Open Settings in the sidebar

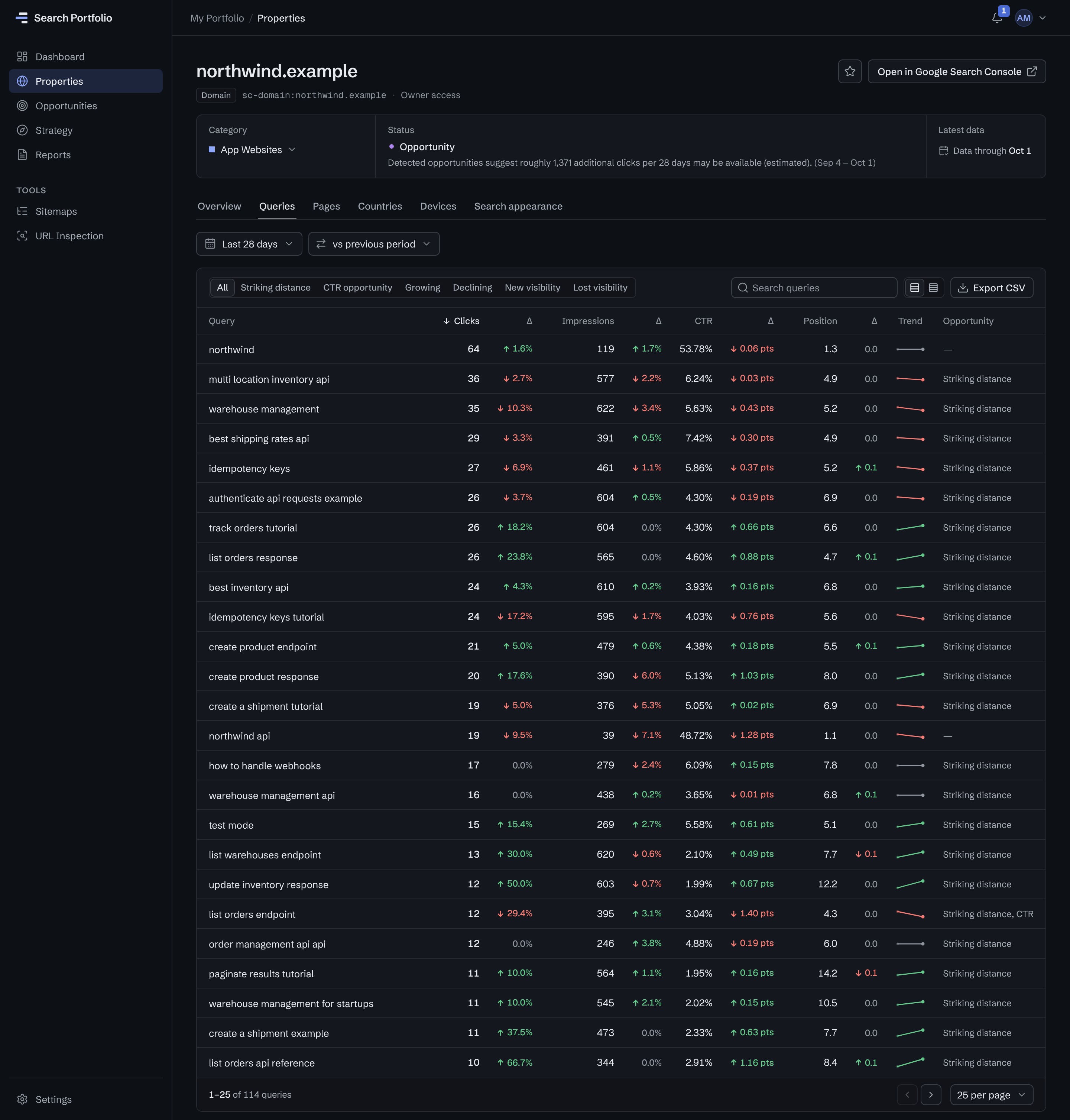[x=85, y=1099]
